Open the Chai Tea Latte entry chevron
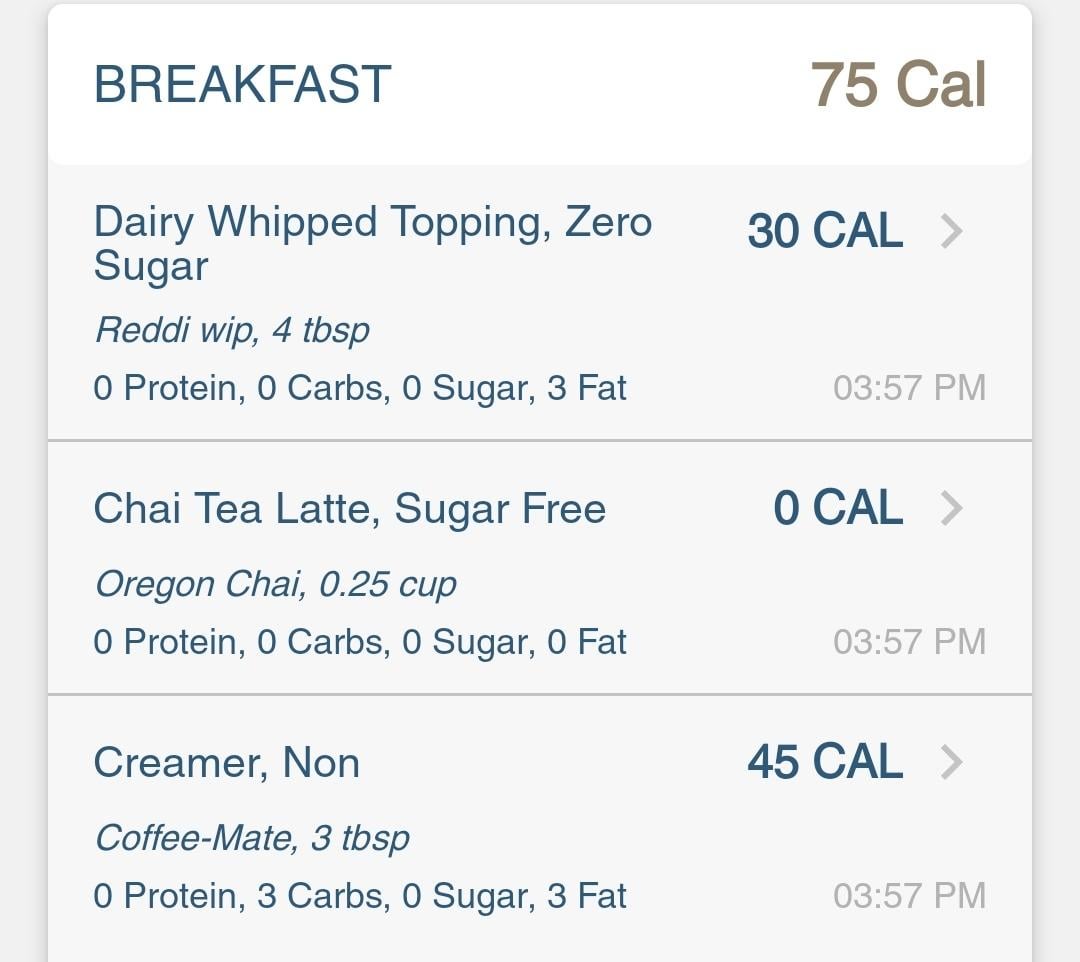Image resolution: width=1080 pixels, height=962 pixels. point(951,508)
